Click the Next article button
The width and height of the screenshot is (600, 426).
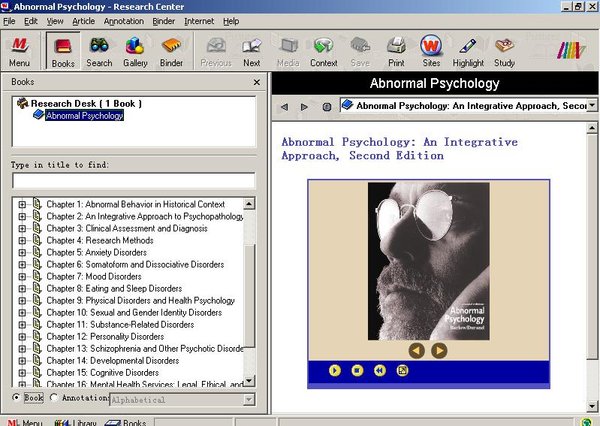pyautogui.click(x=251, y=50)
